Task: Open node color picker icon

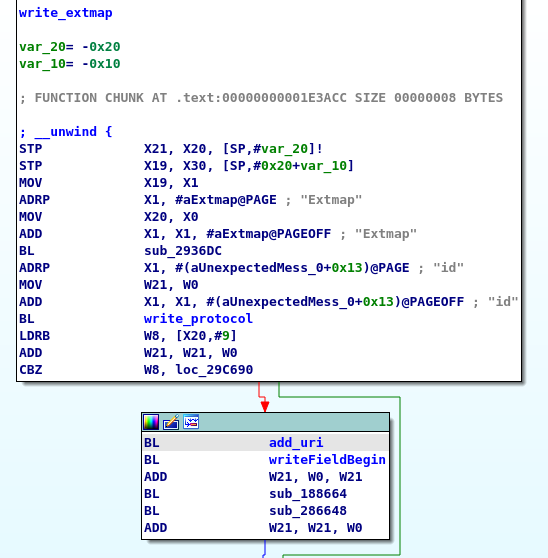Action: [151, 422]
